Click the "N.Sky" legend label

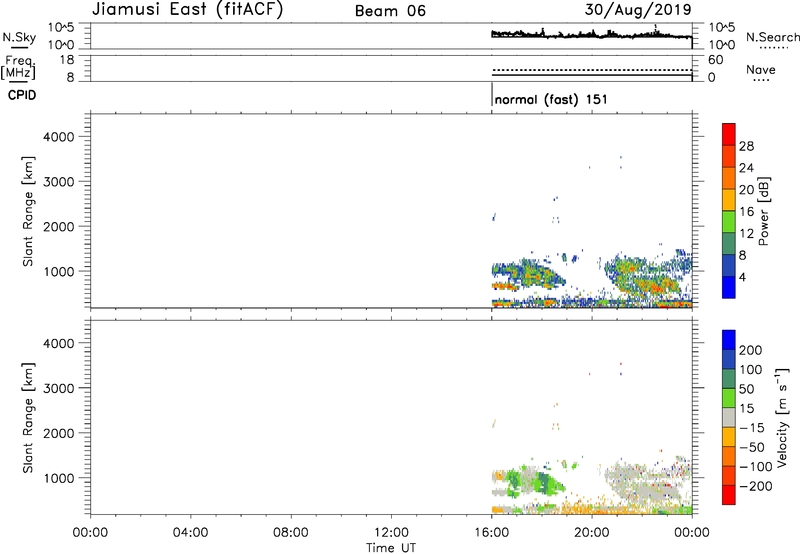point(19,37)
